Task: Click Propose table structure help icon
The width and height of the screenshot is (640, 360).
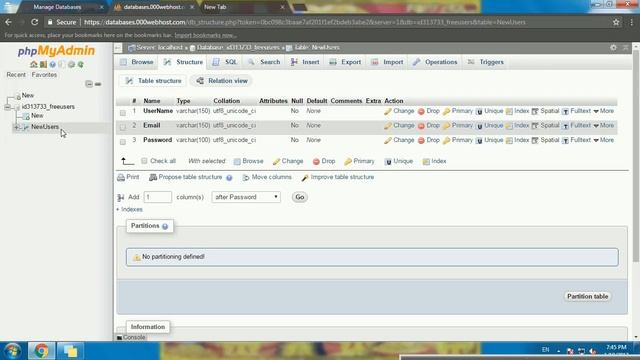Action: [229, 178]
